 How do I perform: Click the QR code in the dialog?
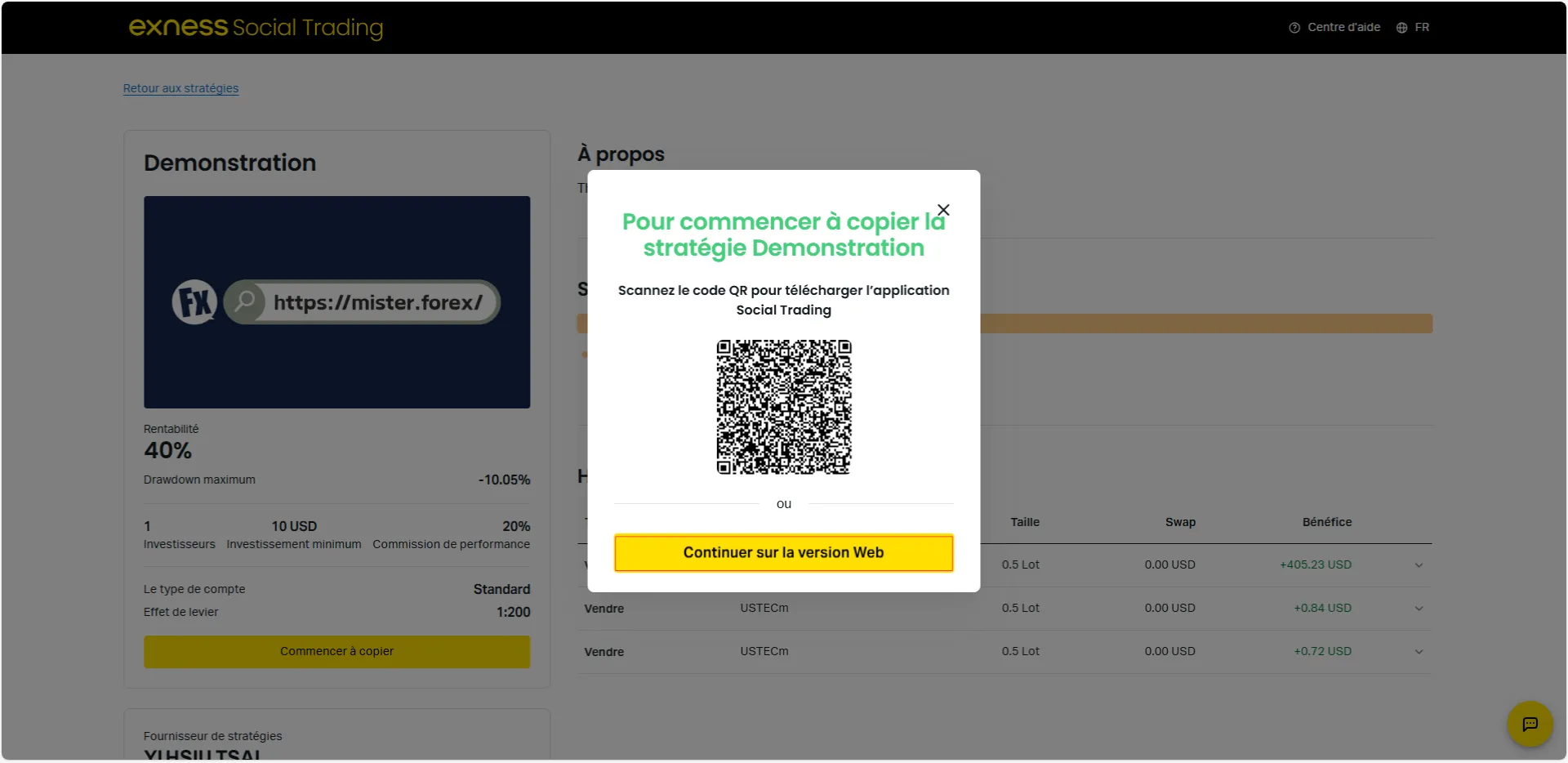coord(784,407)
